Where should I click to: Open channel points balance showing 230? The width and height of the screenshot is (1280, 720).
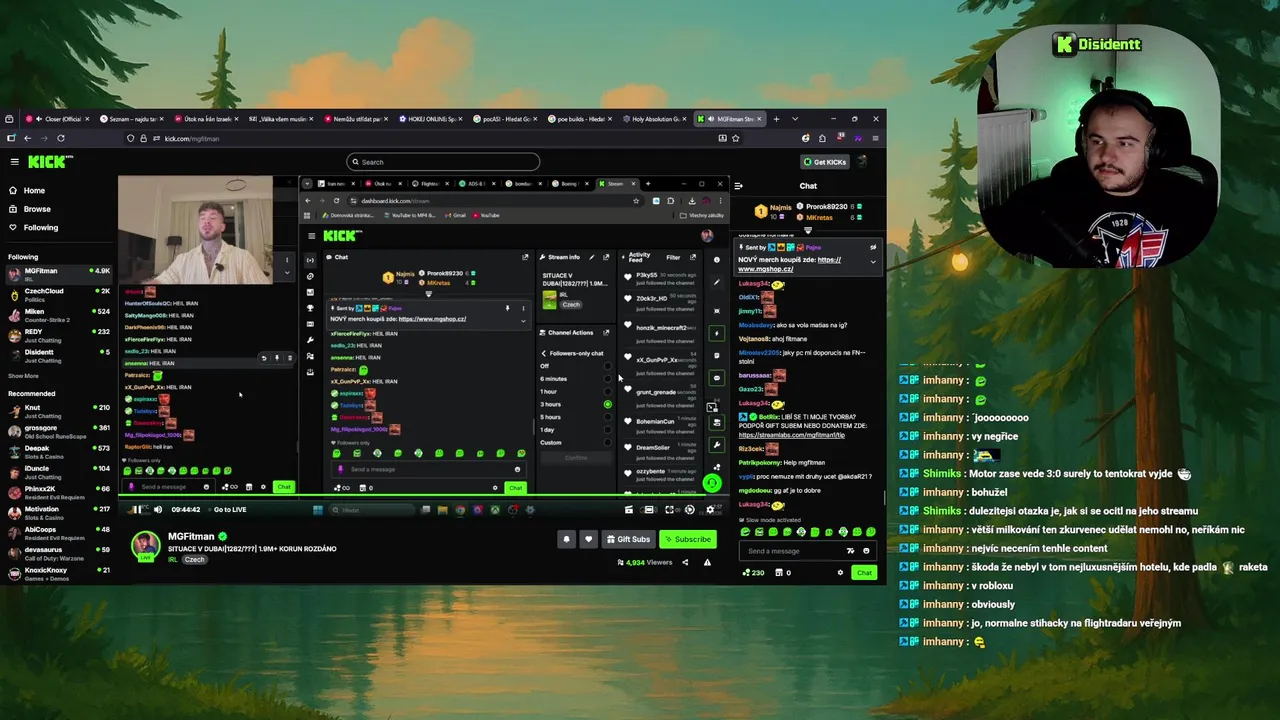752,572
